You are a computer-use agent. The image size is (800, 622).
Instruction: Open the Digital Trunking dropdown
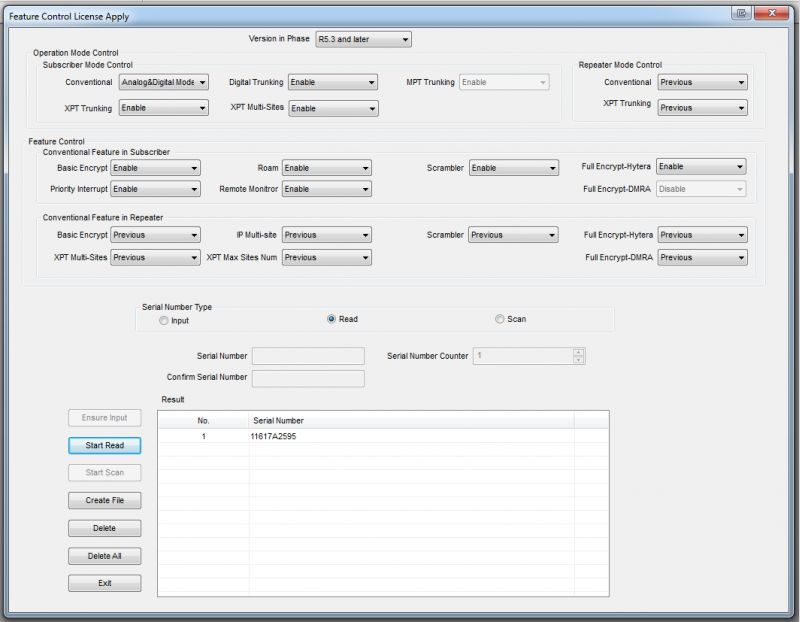coord(333,82)
